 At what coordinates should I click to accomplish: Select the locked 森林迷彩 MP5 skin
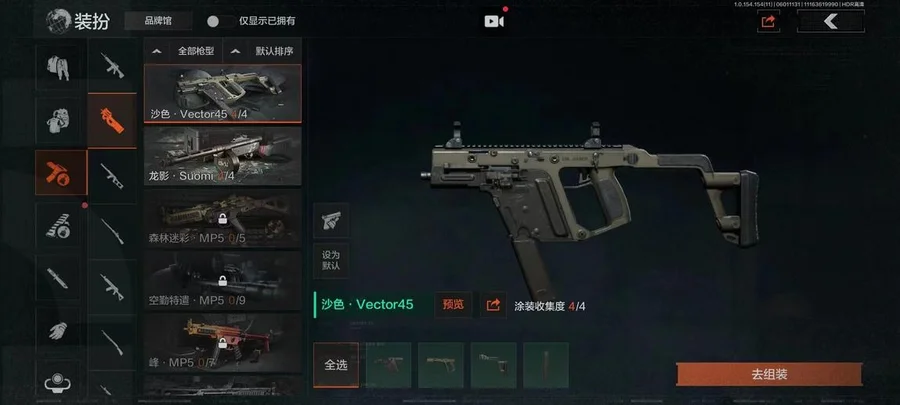coord(223,219)
